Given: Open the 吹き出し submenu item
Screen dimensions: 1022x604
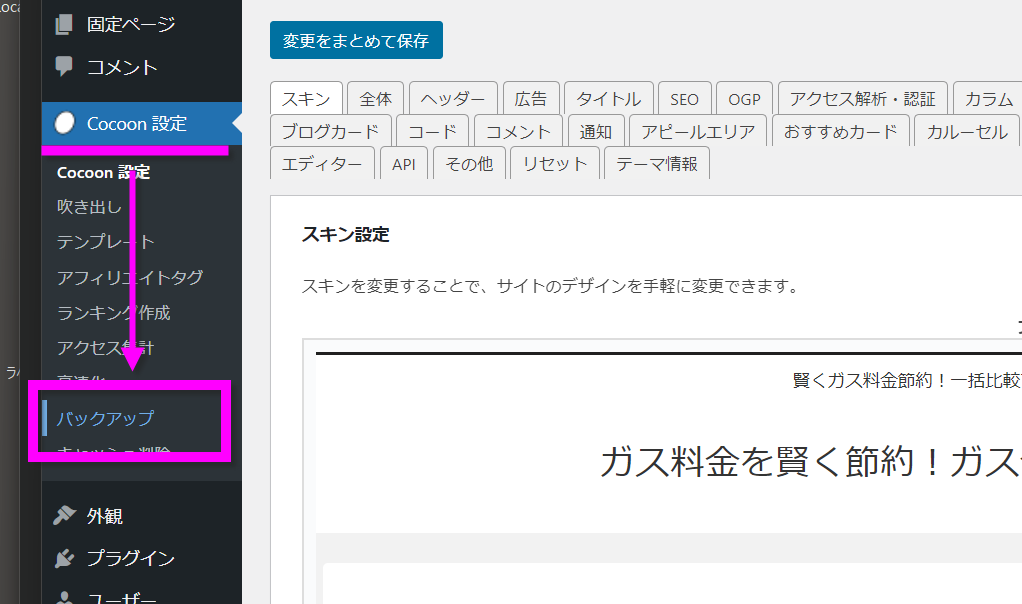Looking at the screenshot, I should [x=89, y=207].
